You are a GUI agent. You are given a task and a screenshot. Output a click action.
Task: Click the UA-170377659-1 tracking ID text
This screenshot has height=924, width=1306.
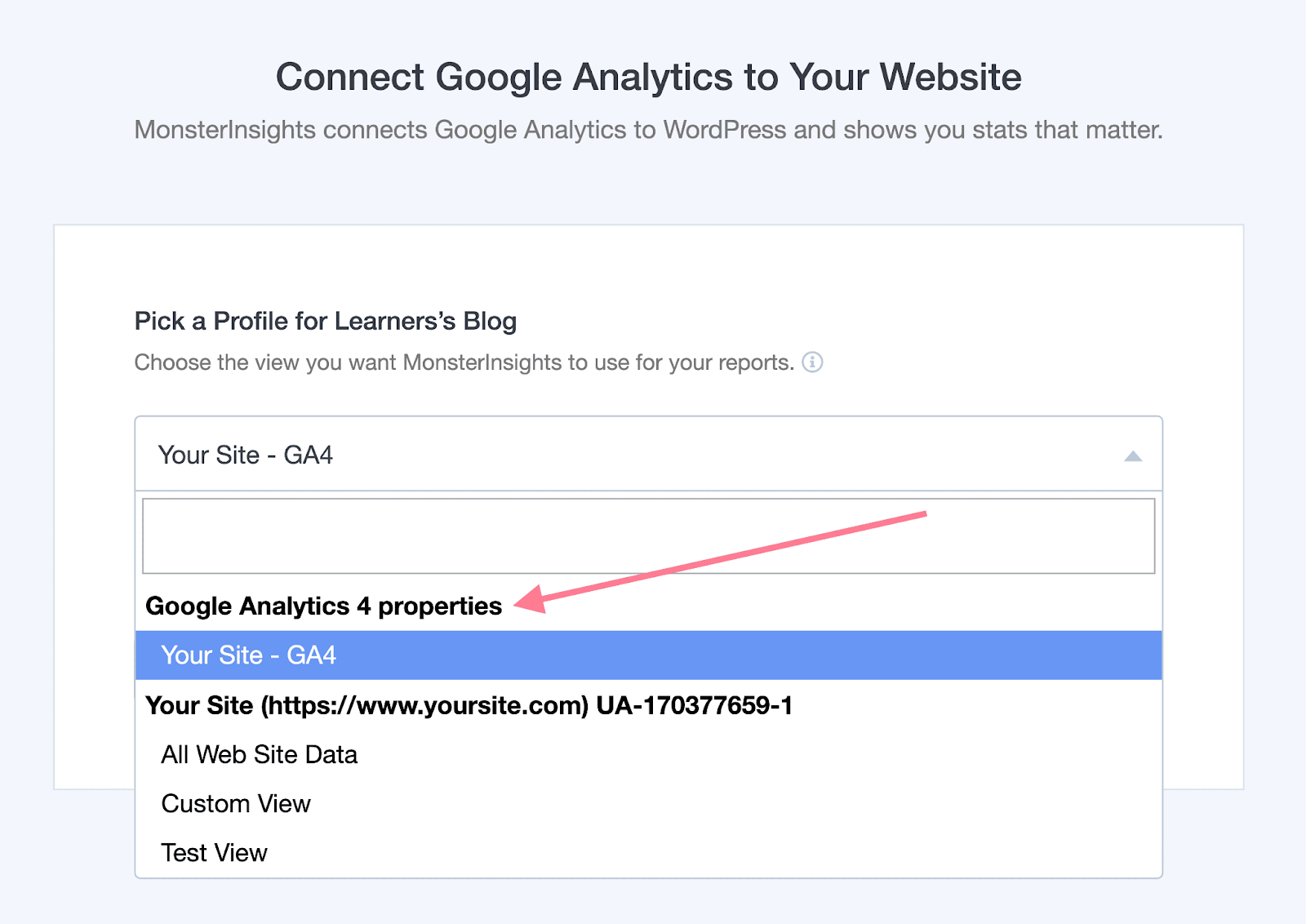pyautogui.click(x=694, y=705)
